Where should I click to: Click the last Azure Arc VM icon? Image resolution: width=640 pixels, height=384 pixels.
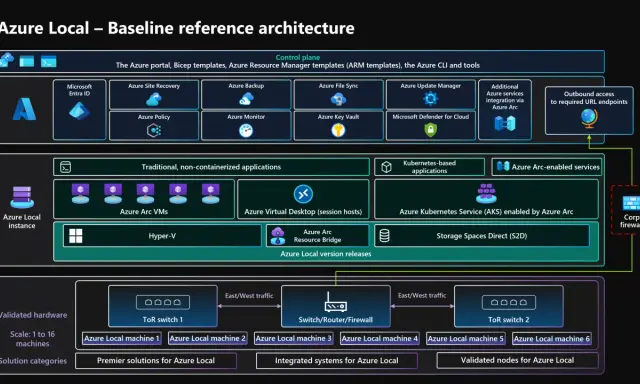pyautogui.click(x=211, y=193)
